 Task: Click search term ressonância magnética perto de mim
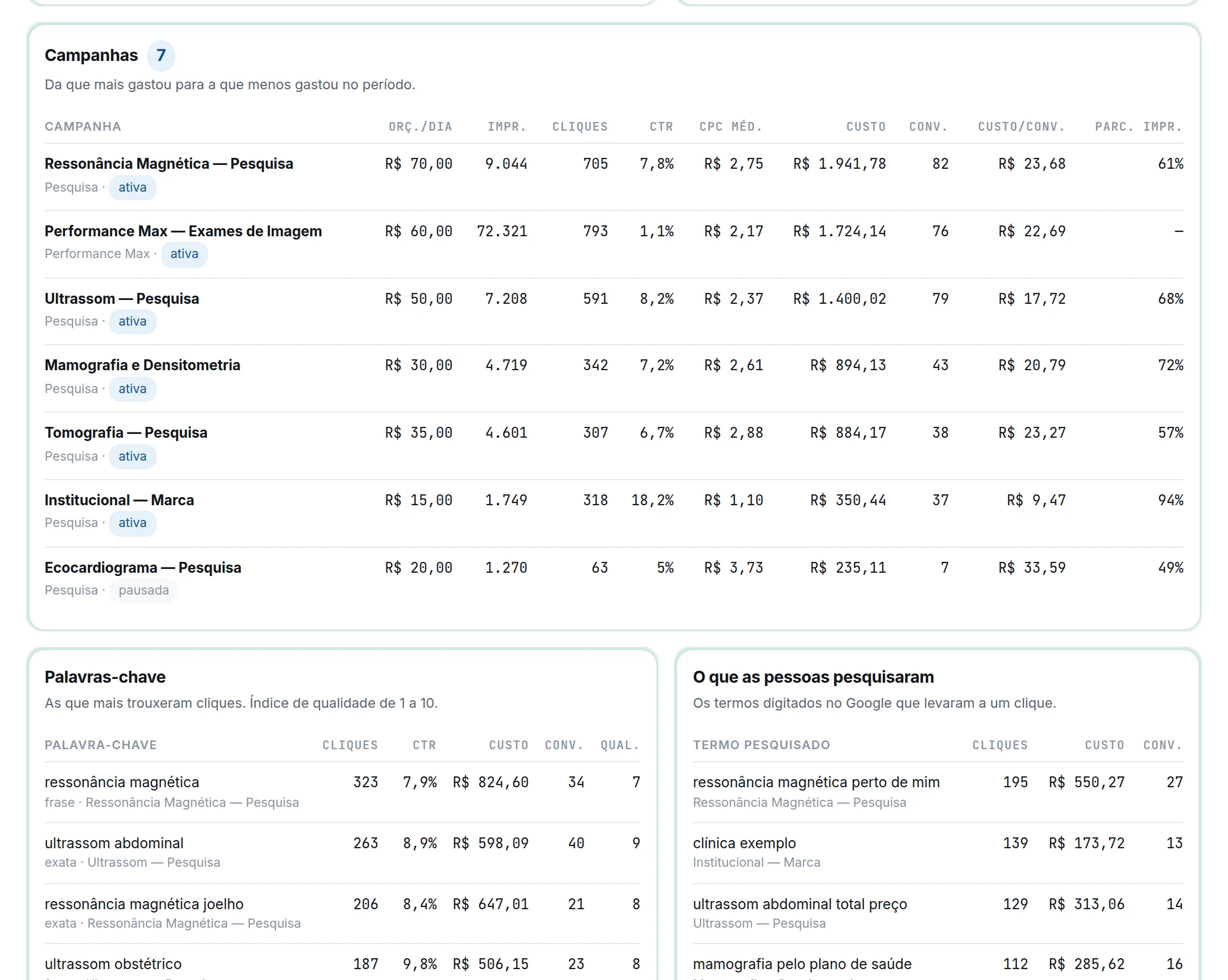pyautogui.click(x=816, y=782)
